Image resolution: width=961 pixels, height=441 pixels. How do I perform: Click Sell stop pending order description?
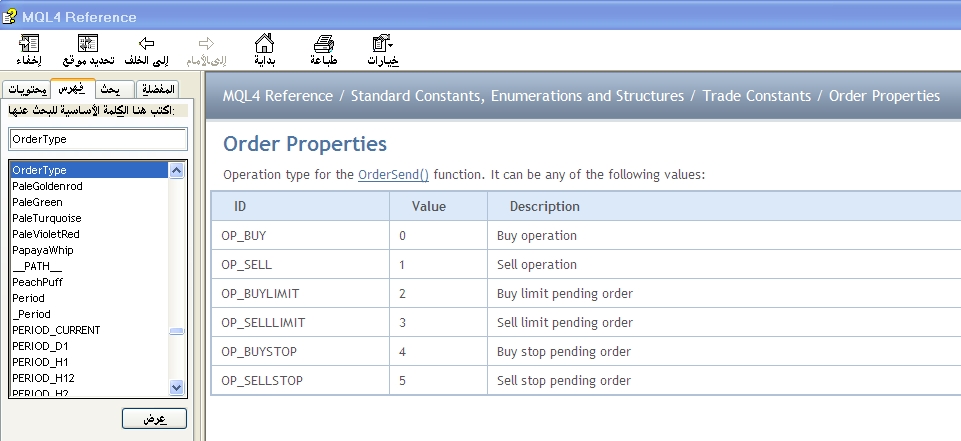724,380
